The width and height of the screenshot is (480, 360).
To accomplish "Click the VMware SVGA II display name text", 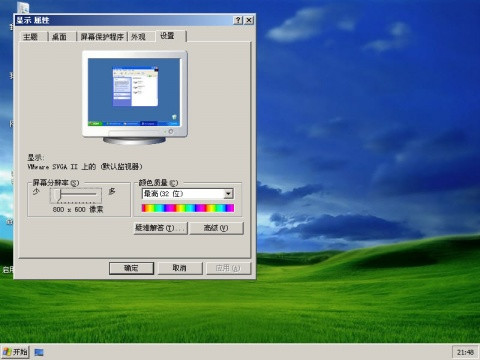I will point(85,167).
